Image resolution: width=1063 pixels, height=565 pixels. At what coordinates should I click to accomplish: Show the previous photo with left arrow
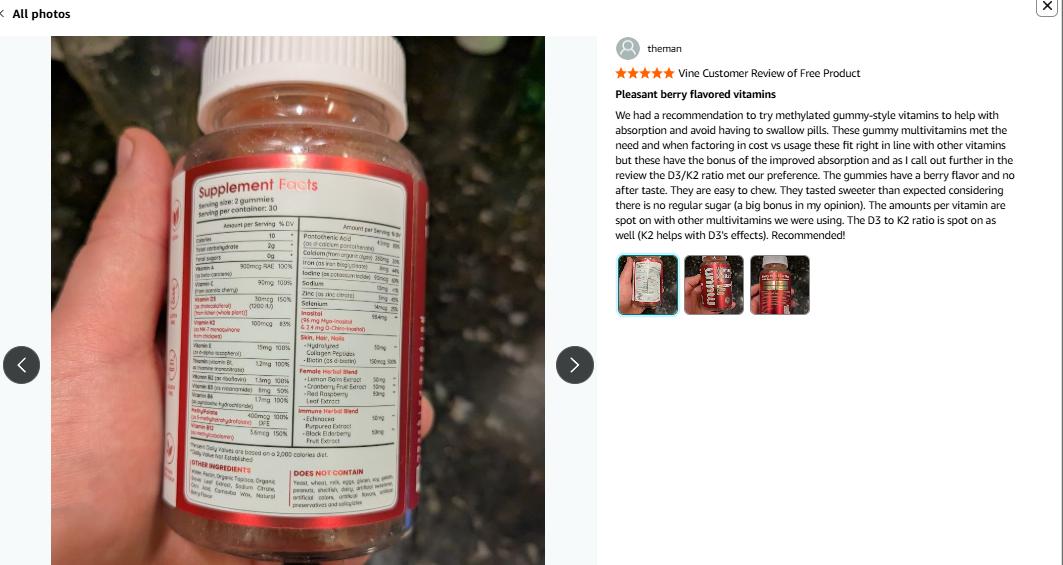point(22,365)
